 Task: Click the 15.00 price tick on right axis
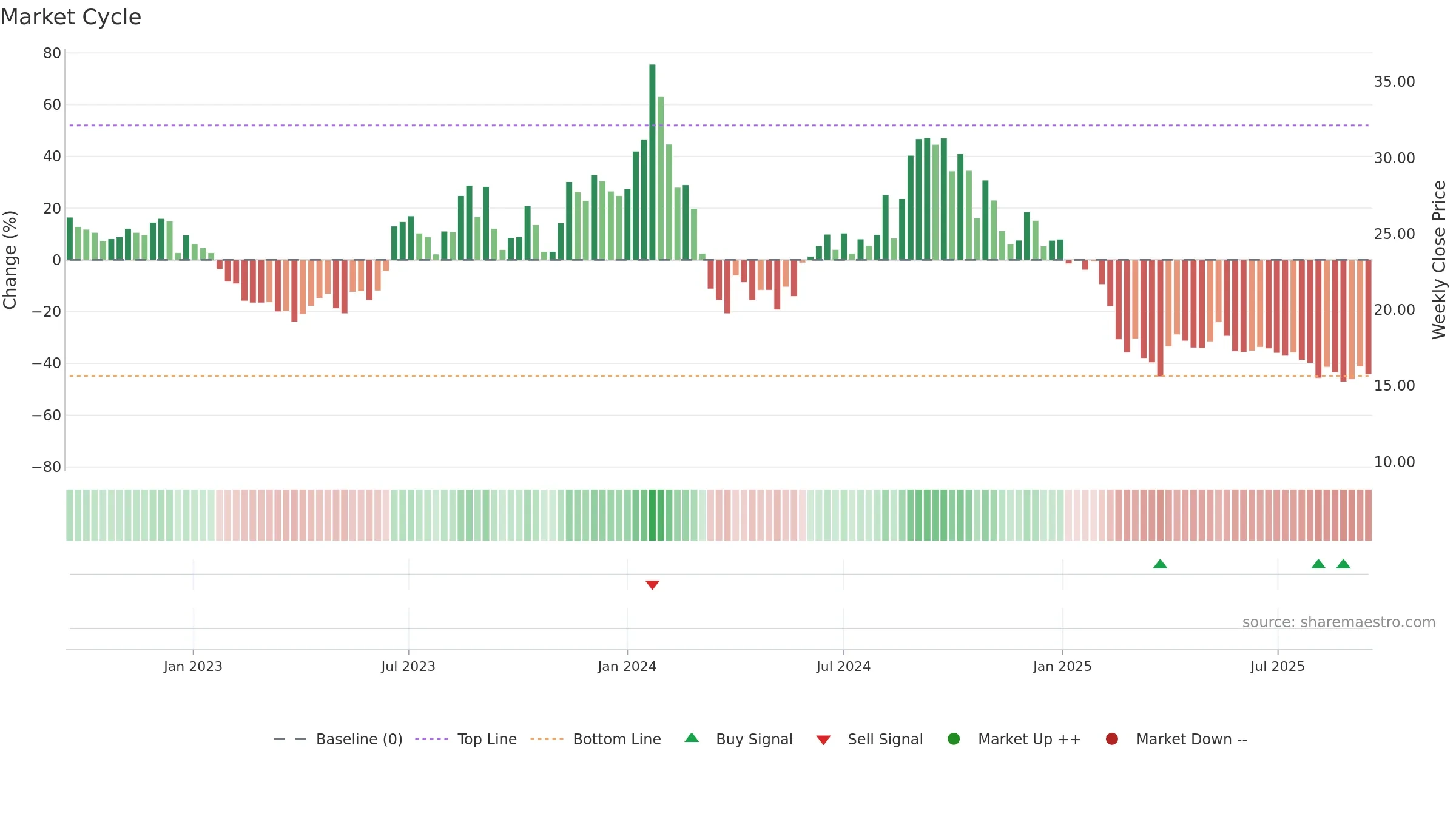point(1394,386)
